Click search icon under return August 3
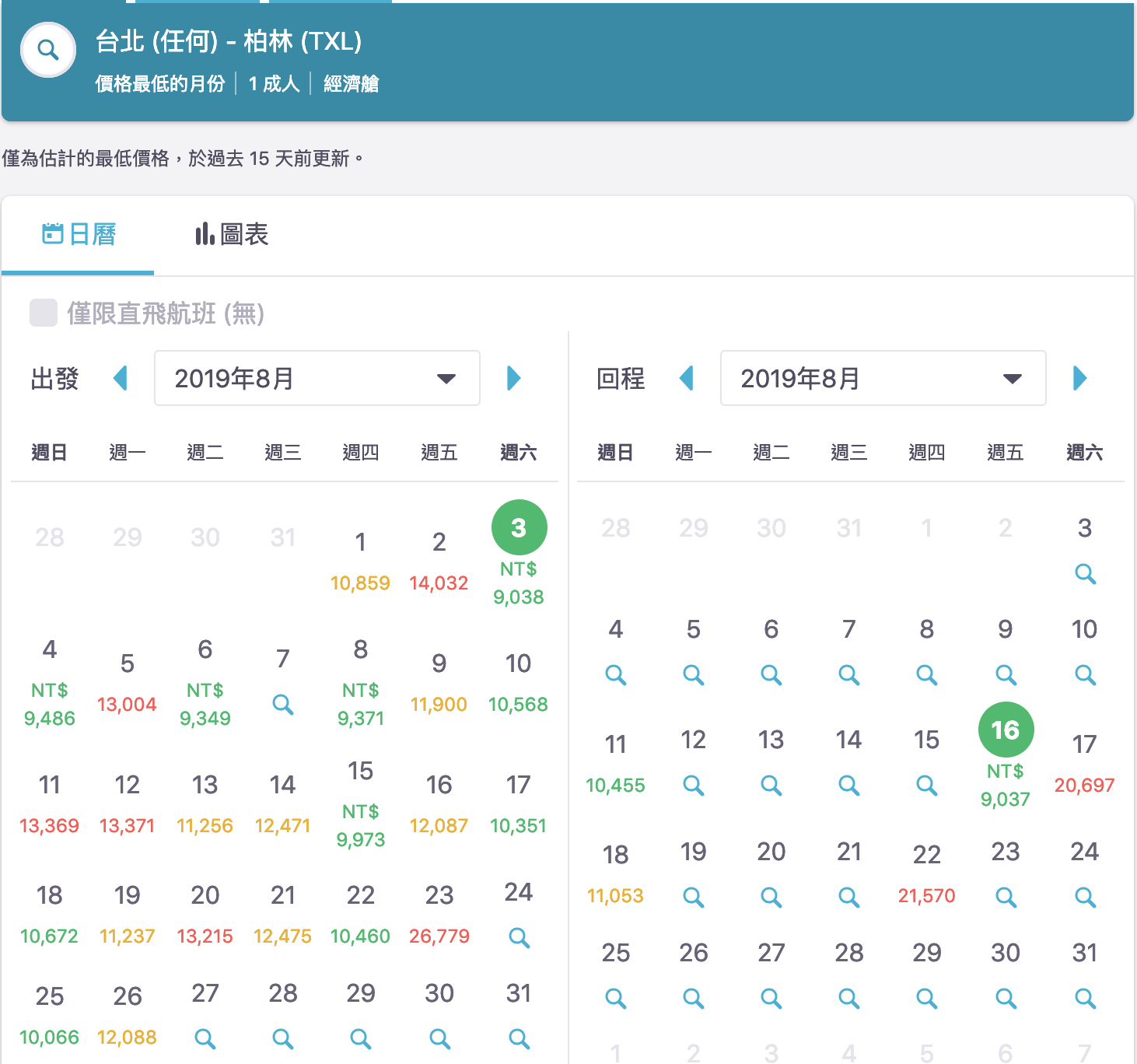This screenshot has width=1137, height=1064. click(1085, 574)
